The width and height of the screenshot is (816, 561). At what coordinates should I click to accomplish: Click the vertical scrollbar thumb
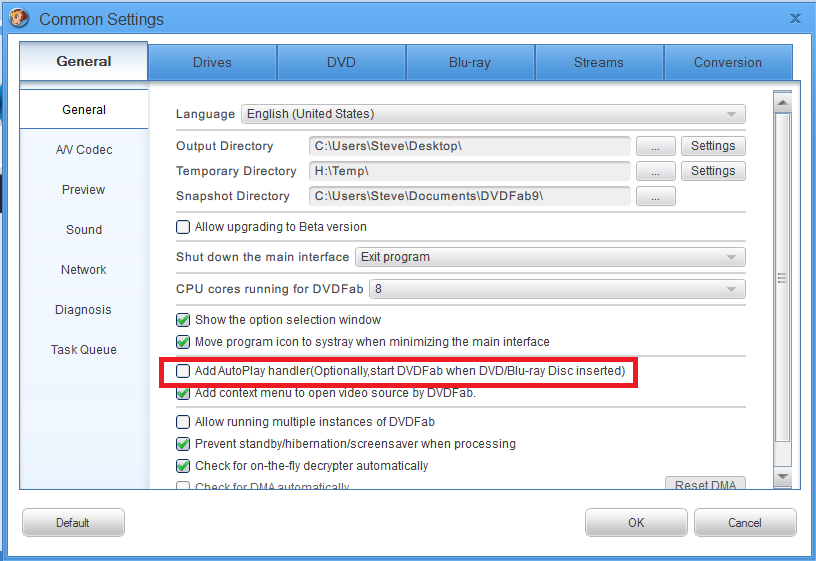click(x=782, y=278)
